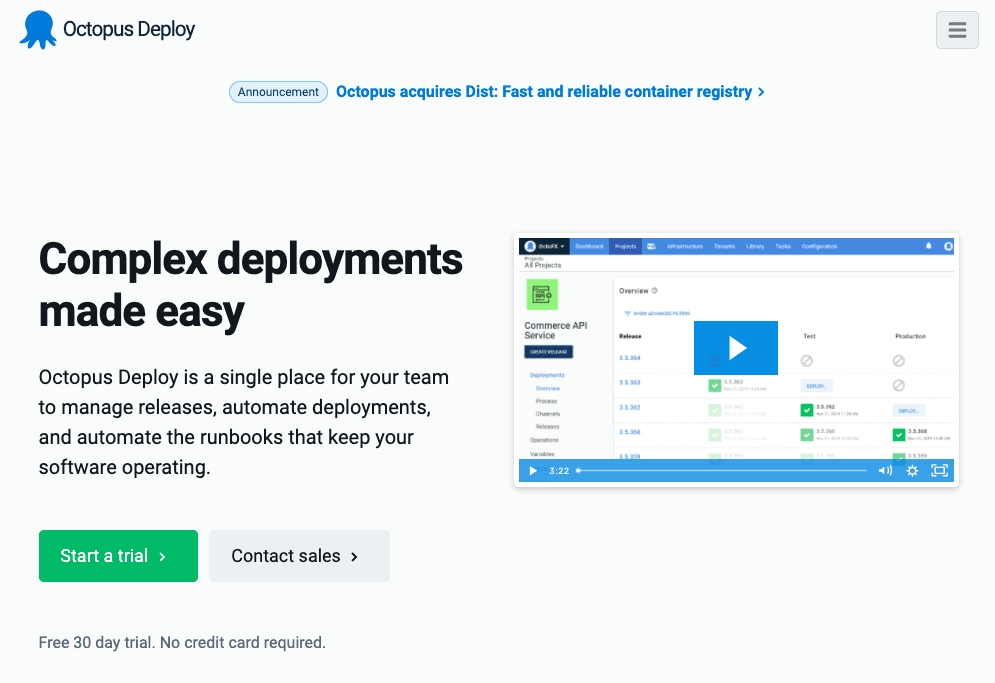Click Create Release button in the video preview

[548, 352]
